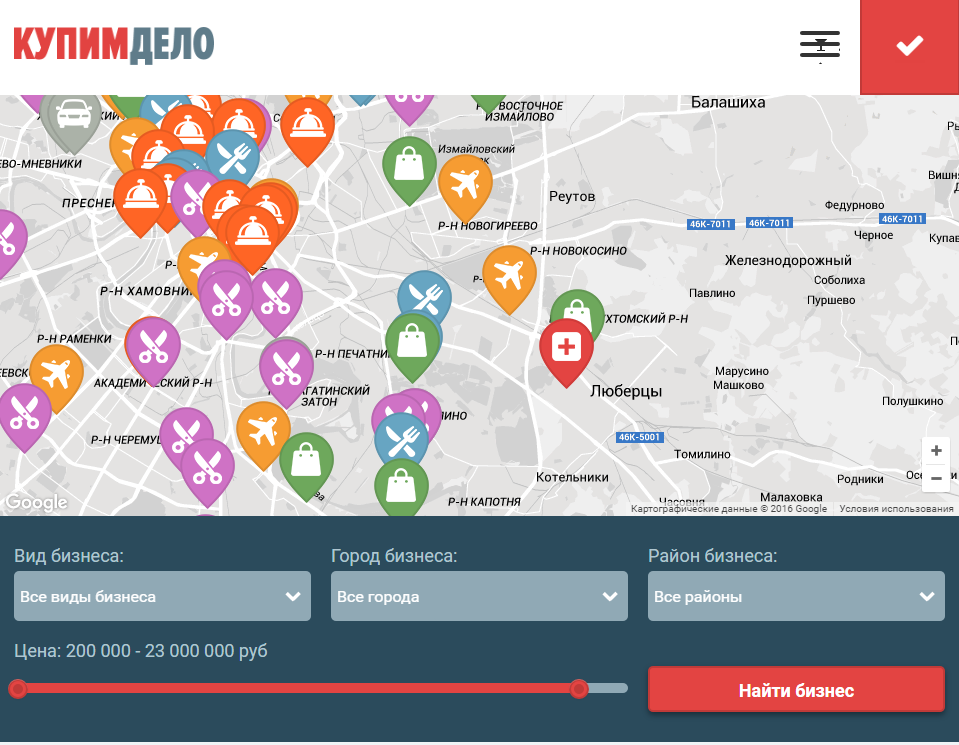Select the blue fork-and-knife marker among the orange bell markers
Image resolution: width=959 pixels, height=745 pixels.
coord(233,157)
